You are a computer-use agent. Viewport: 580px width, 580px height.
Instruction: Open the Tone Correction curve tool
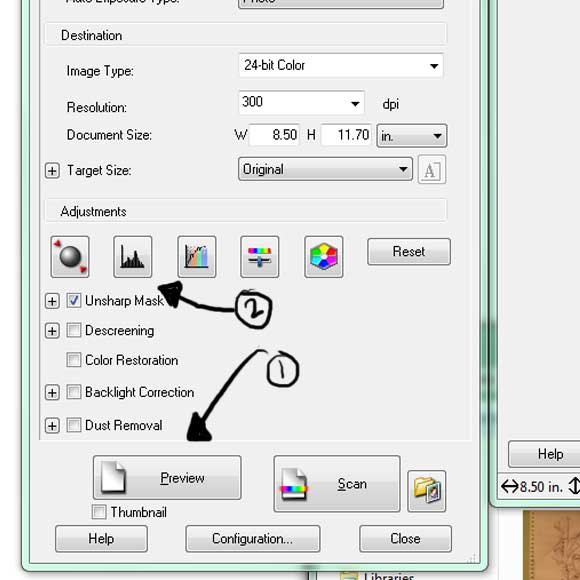(x=197, y=257)
